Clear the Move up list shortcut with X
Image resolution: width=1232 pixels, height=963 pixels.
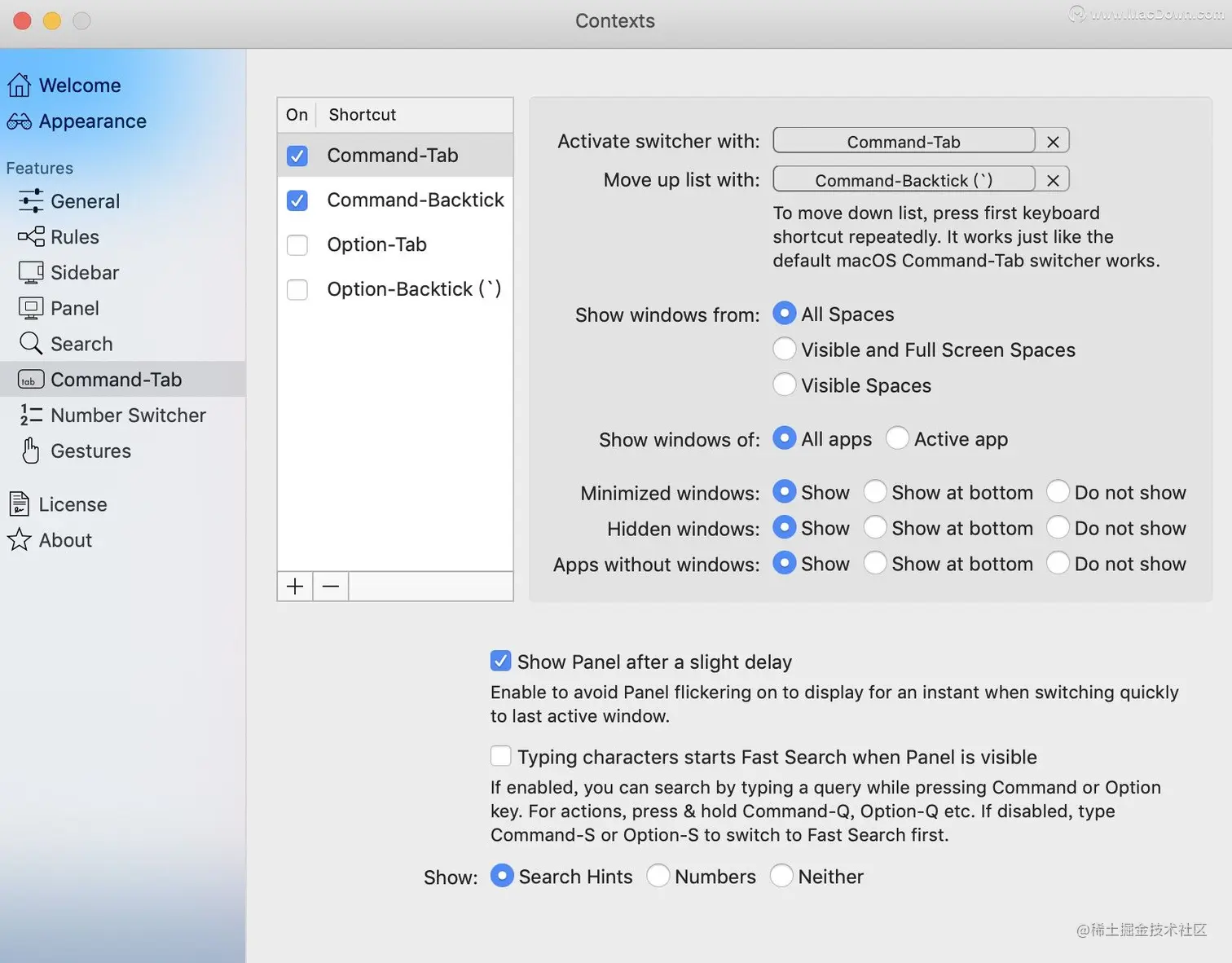(x=1053, y=180)
